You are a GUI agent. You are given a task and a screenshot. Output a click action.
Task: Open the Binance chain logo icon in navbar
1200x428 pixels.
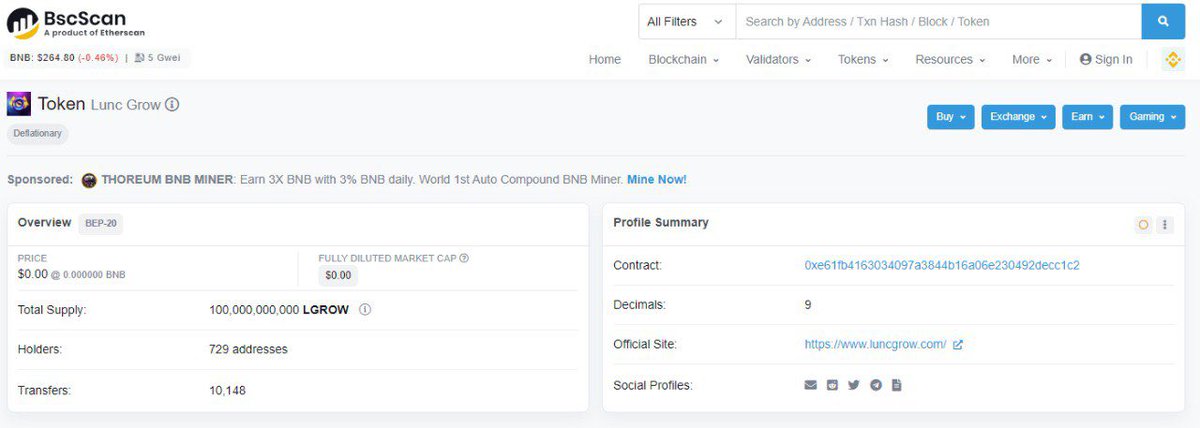[1172, 60]
